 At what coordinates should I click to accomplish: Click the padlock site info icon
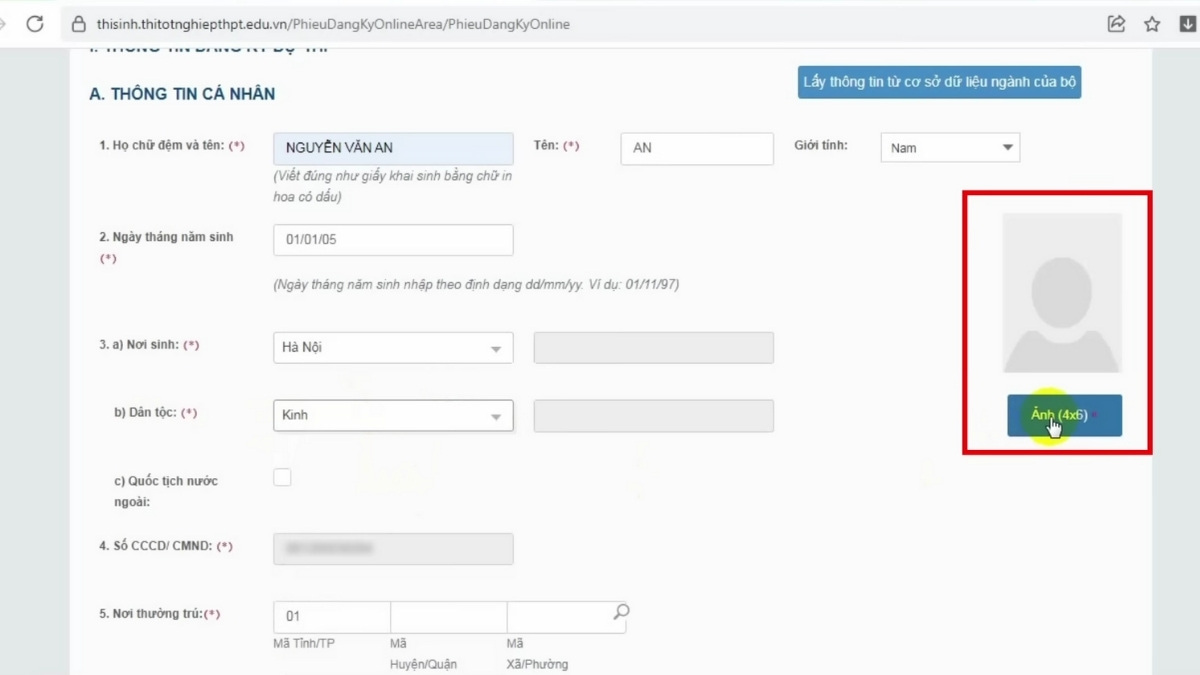tap(78, 24)
